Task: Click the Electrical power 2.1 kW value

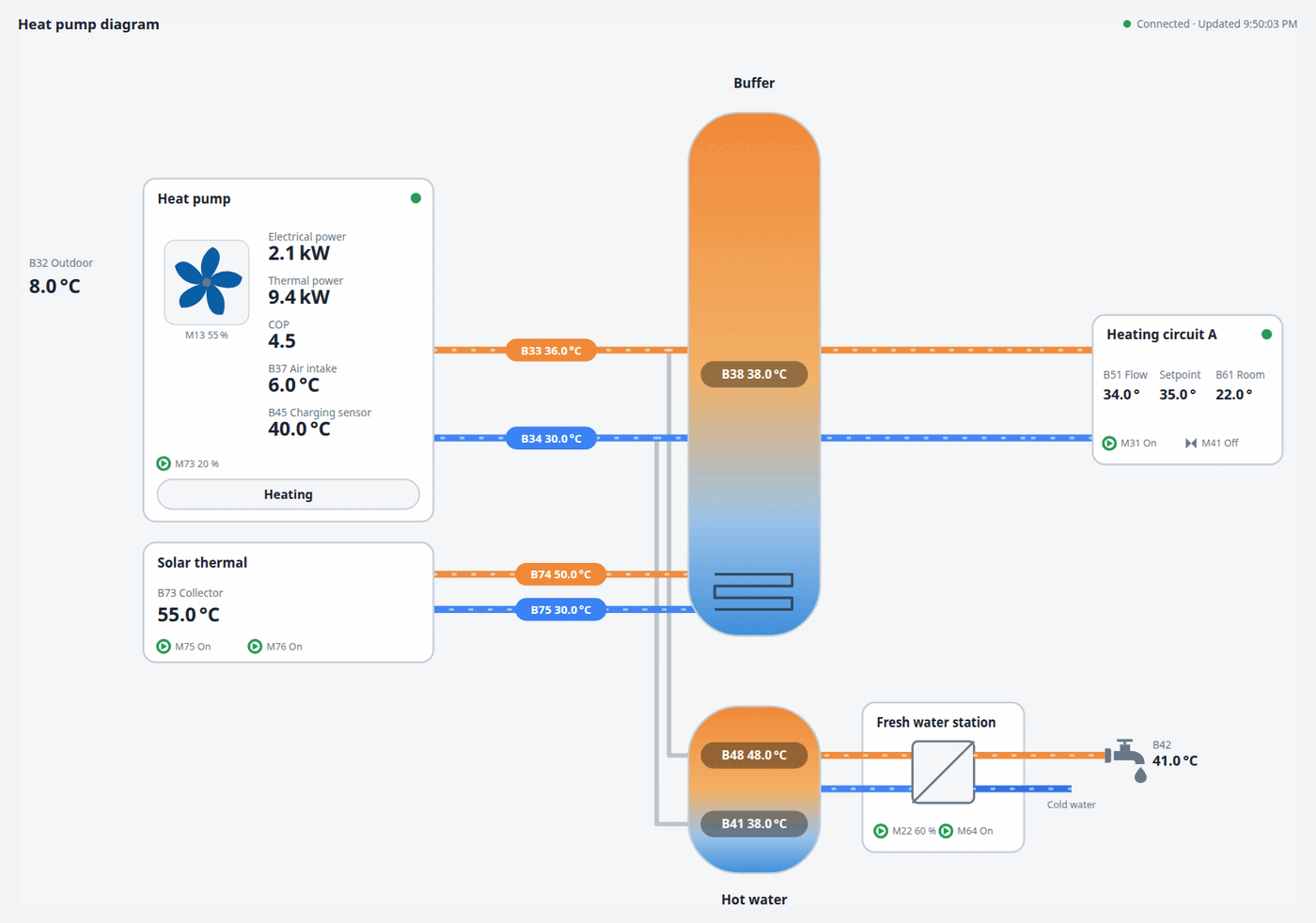Action: (x=299, y=253)
